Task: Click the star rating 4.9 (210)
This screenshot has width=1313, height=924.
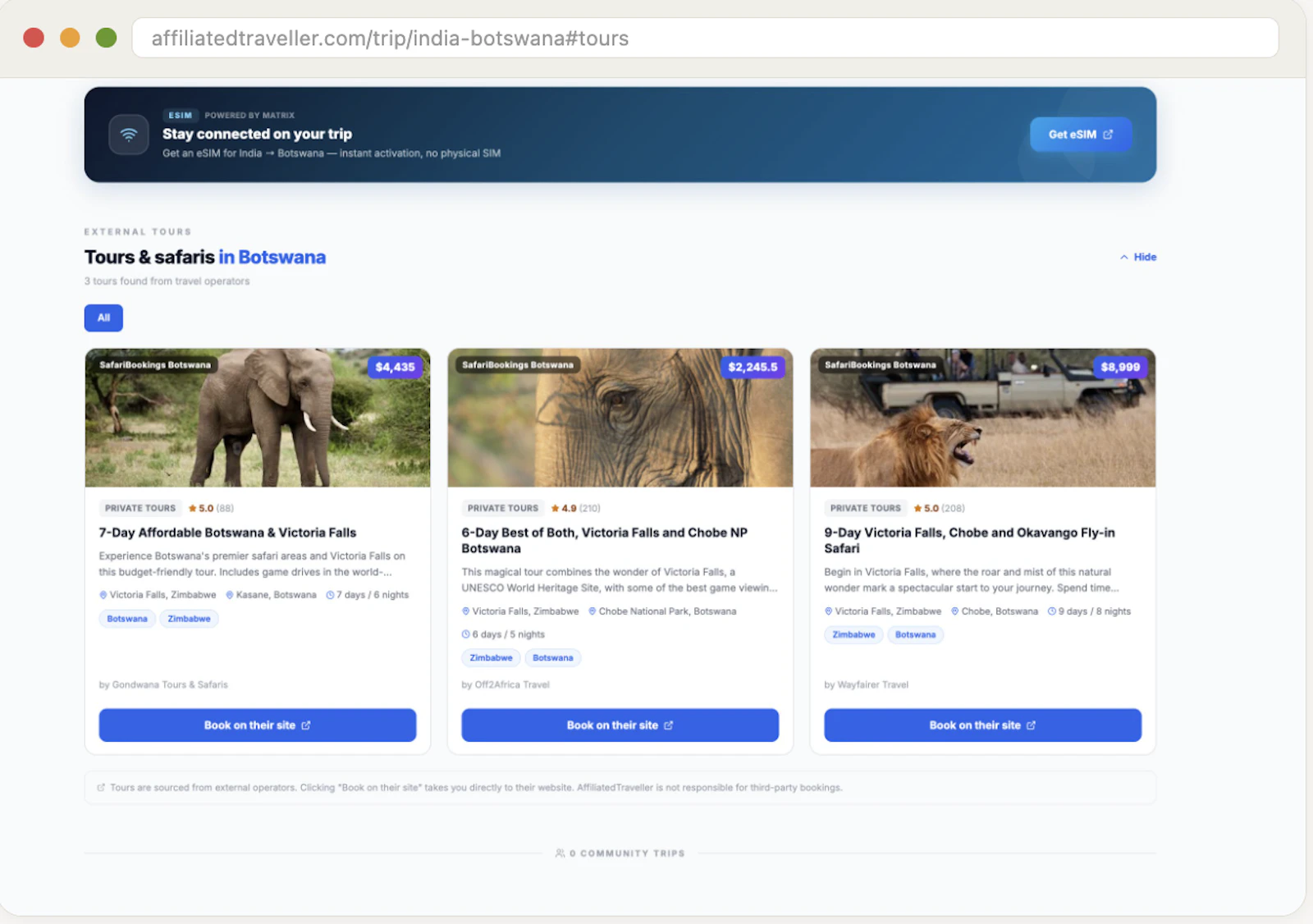Action: point(575,508)
